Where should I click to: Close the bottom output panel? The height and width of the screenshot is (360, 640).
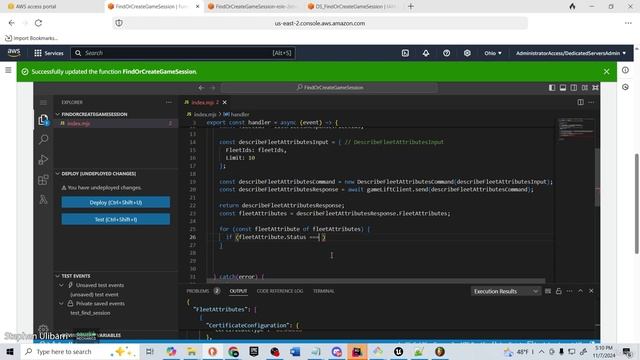pyautogui.click(x=591, y=291)
